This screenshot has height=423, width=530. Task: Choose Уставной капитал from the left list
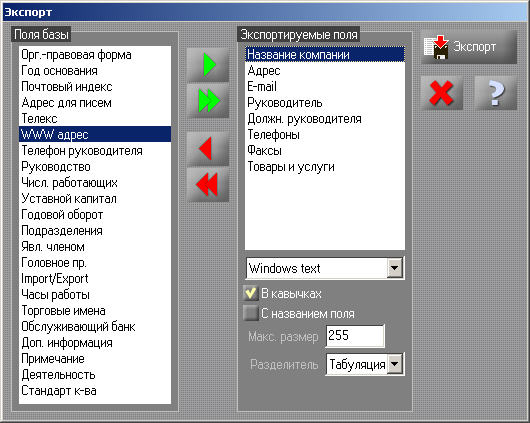[x=95, y=198]
